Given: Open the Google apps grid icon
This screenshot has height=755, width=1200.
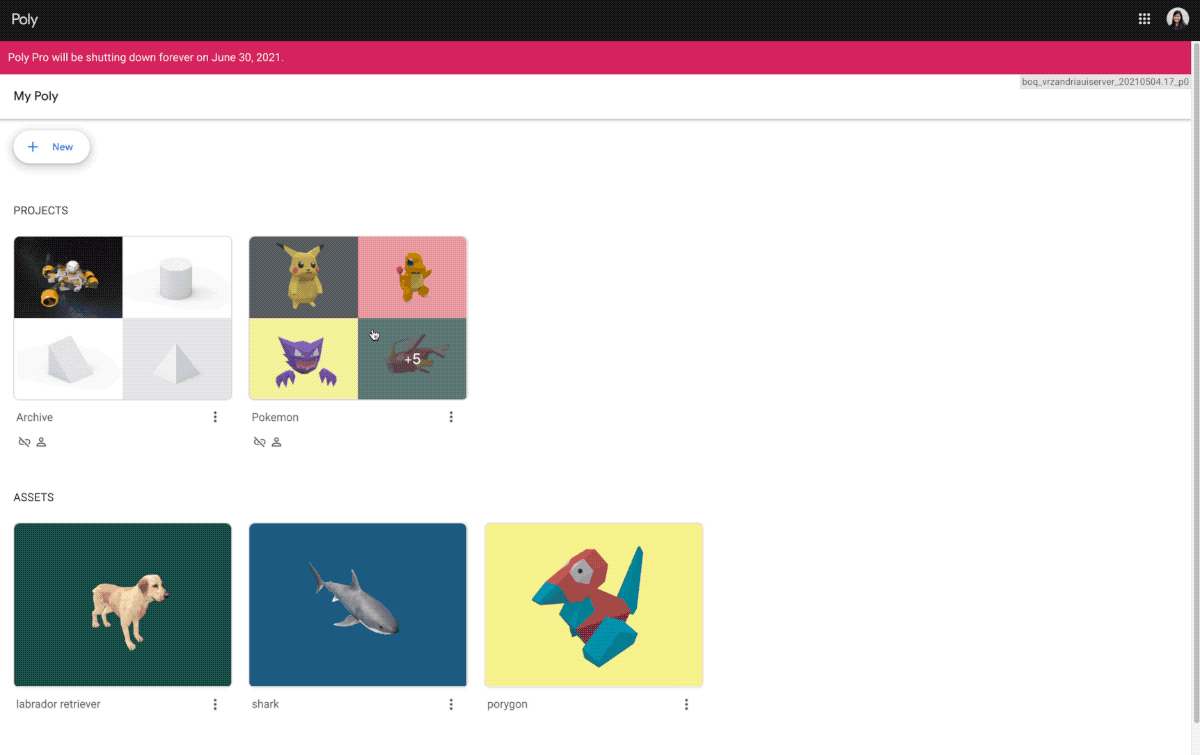Looking at the screenshot, I should coord(1145,19).
